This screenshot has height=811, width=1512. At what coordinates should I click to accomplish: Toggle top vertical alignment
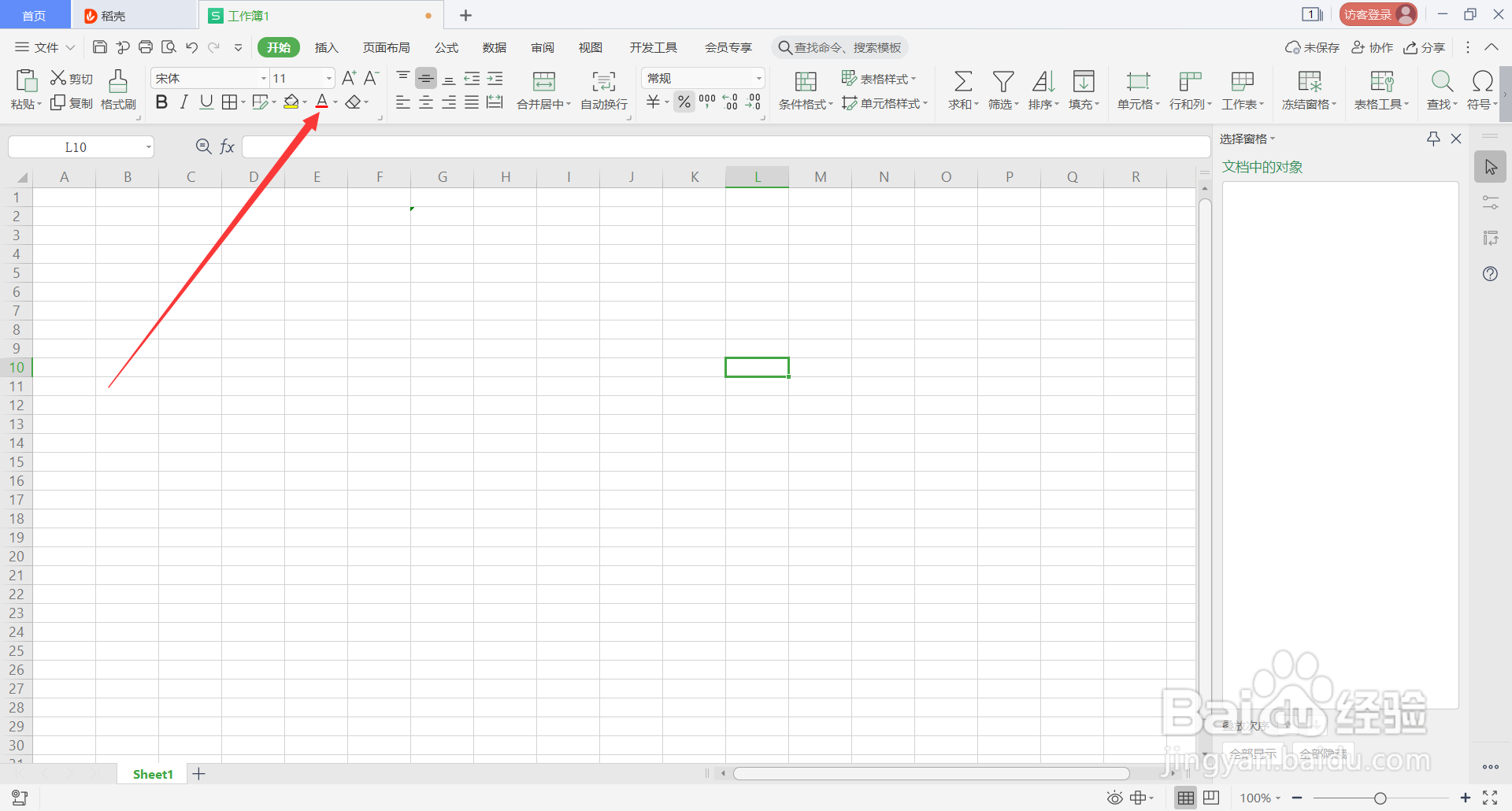(403, 78)
